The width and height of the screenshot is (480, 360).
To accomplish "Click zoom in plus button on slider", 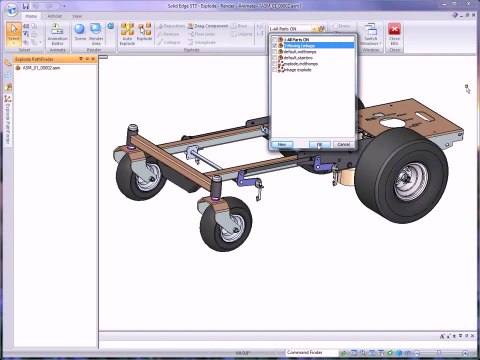I will (466, 353).
